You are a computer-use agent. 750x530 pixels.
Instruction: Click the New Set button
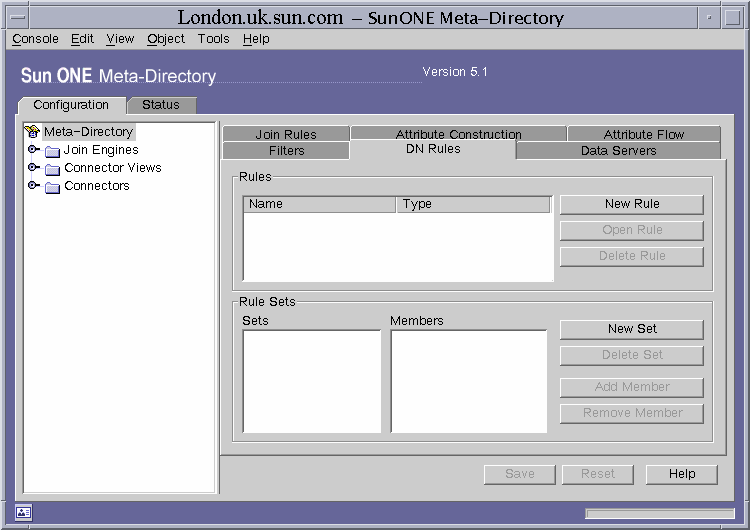(x=632, y=329)
